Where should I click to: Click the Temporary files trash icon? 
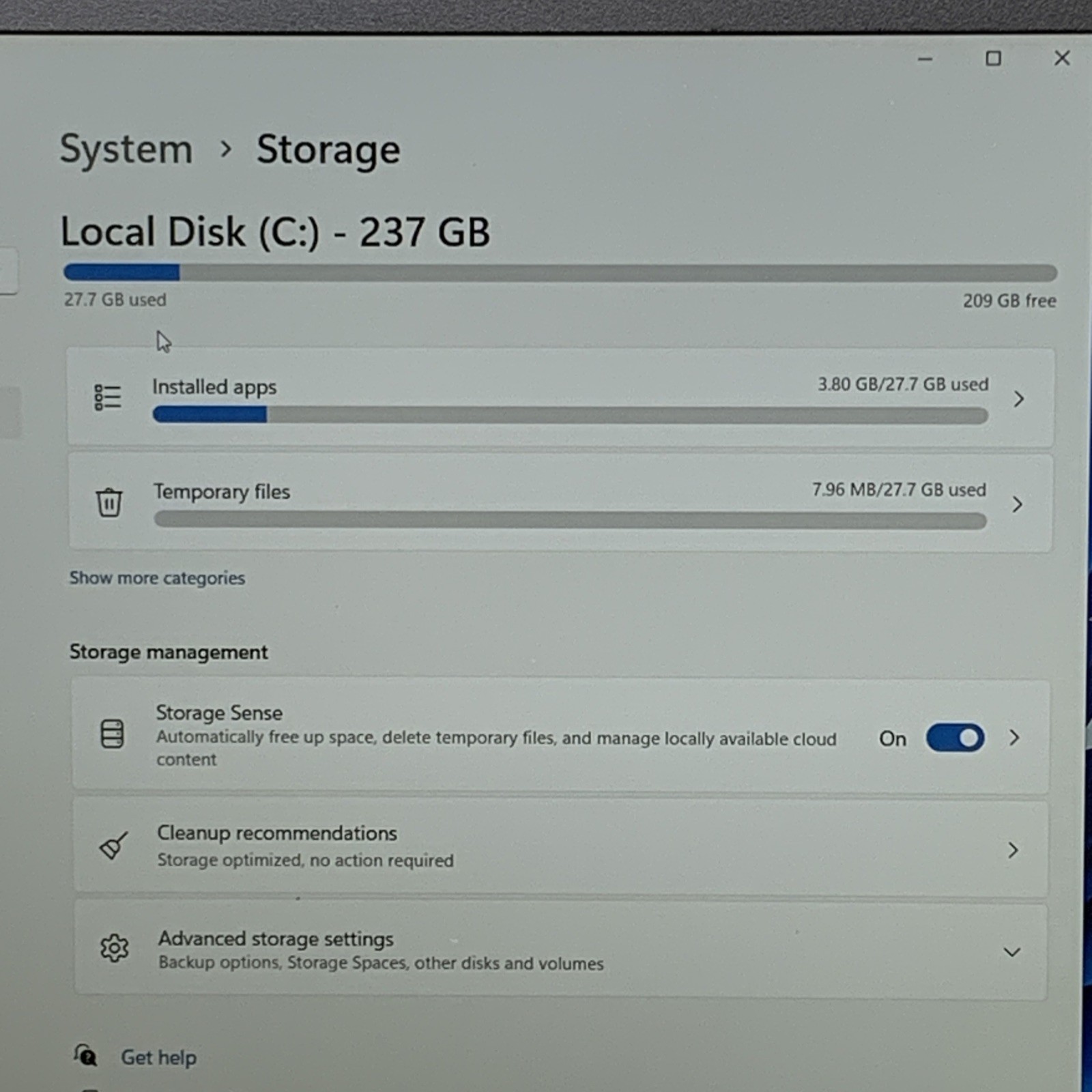pyautogui.click(x=109, y=502)
